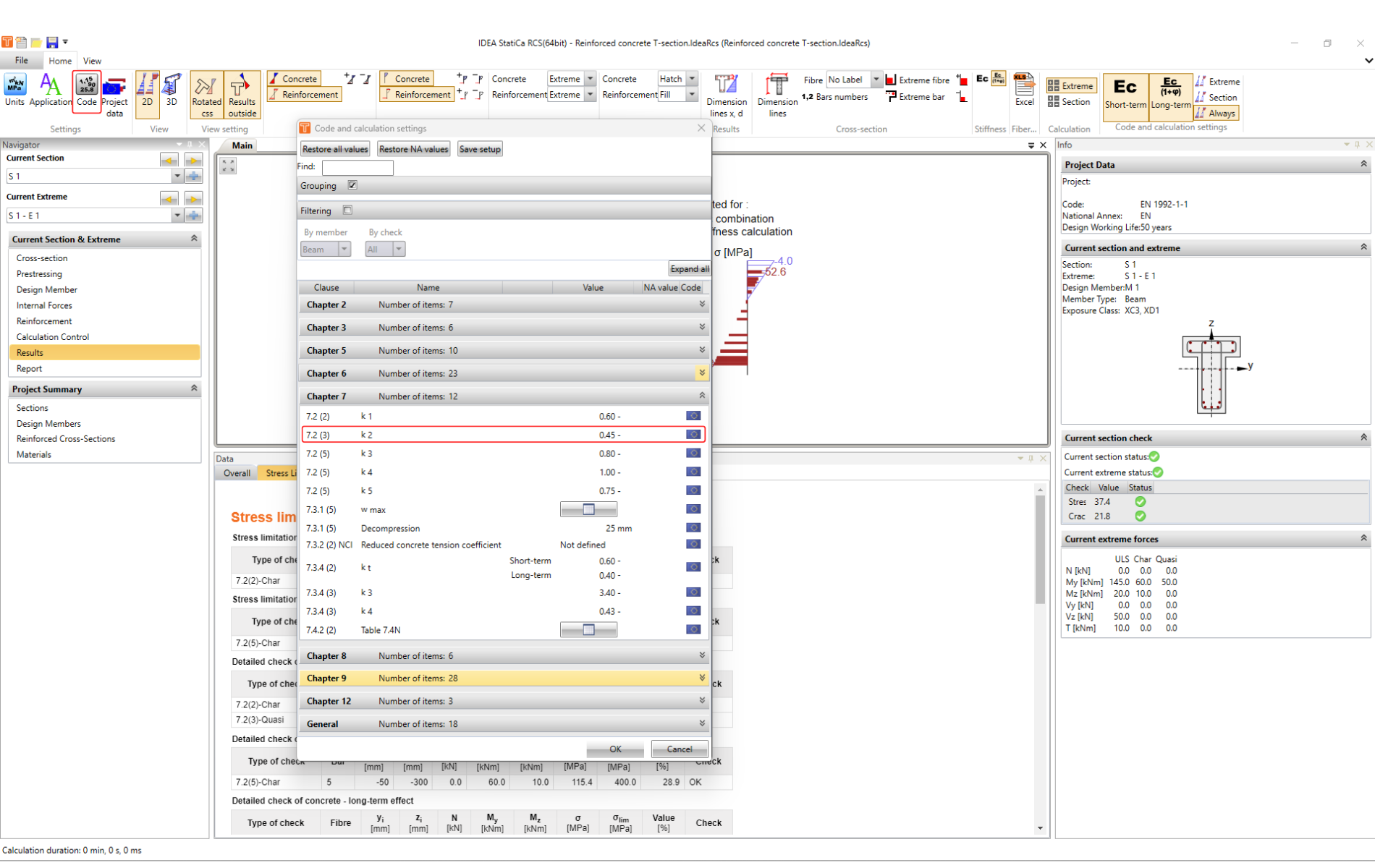Expand Chapter 6 settings group
The height and width of the screenshot is (868, 1375).
point(701,373)
